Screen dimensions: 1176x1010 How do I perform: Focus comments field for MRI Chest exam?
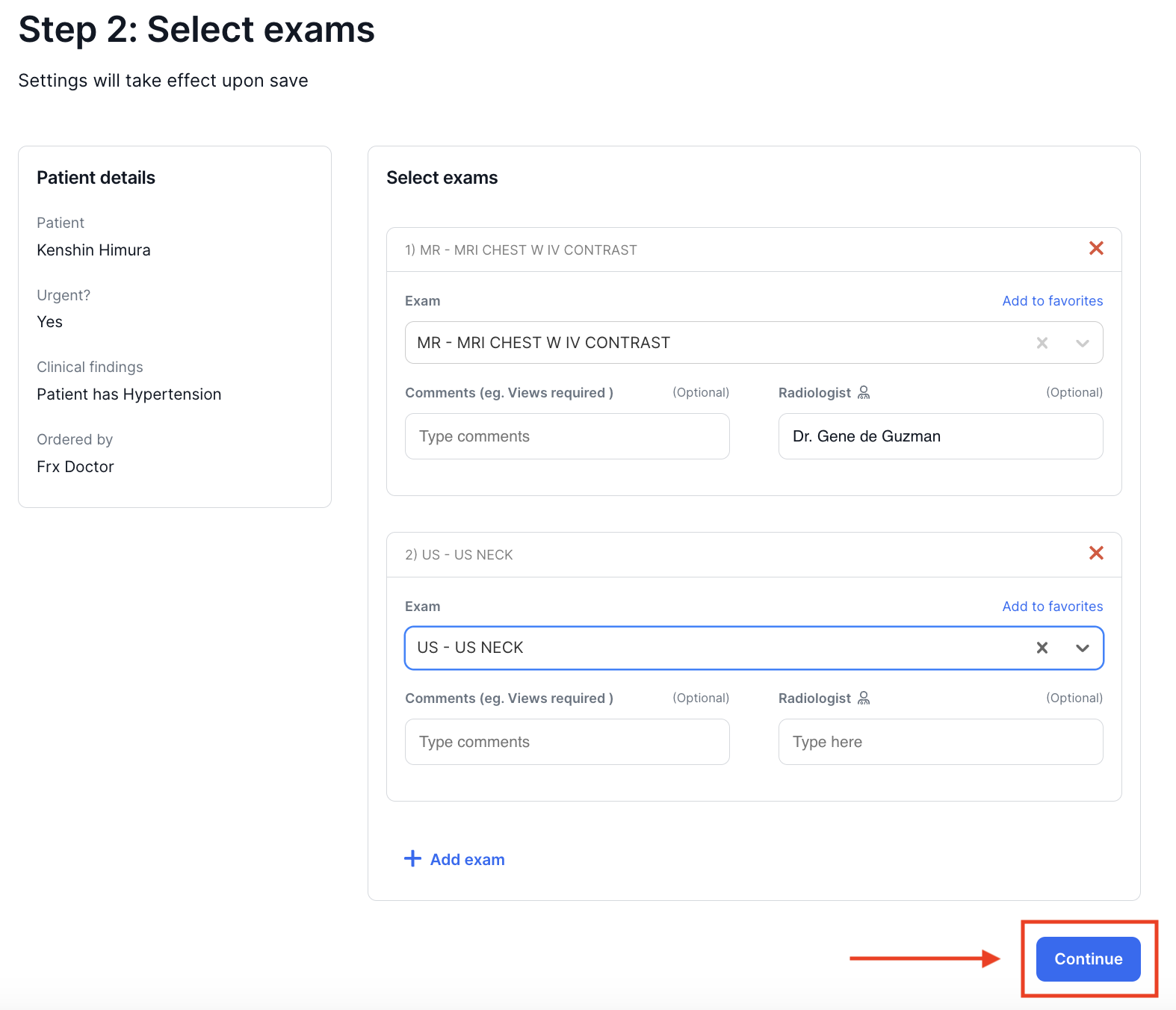(567, 436)
